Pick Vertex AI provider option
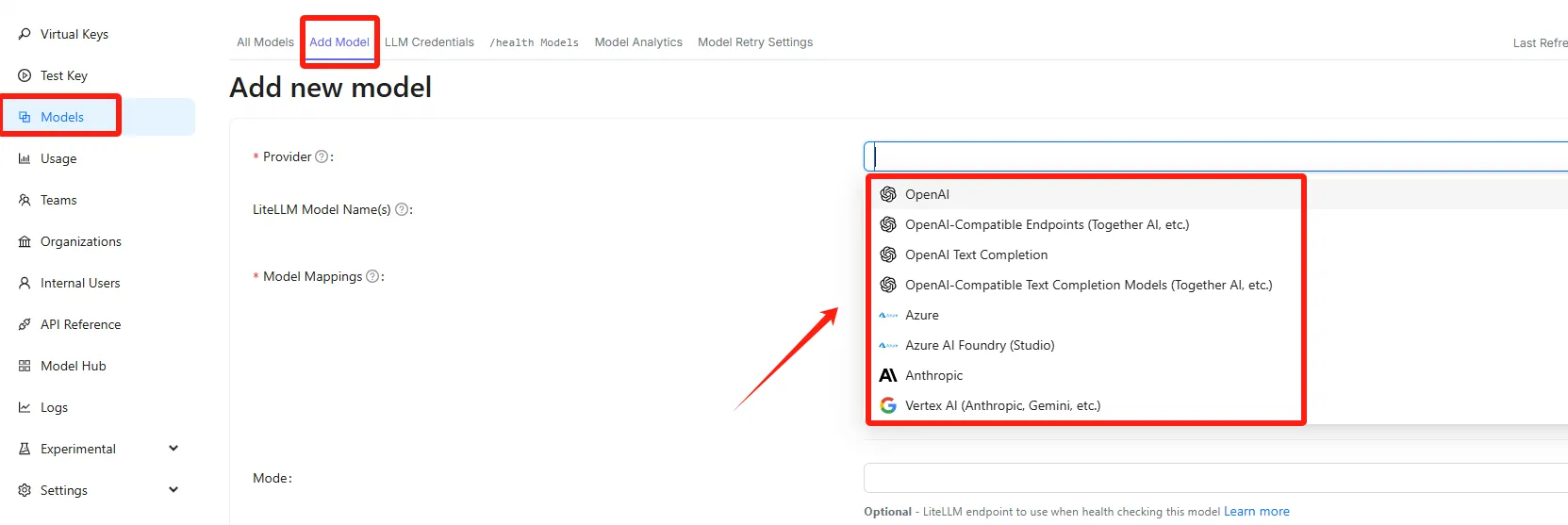1568x525 pixels. [1001, 405]
